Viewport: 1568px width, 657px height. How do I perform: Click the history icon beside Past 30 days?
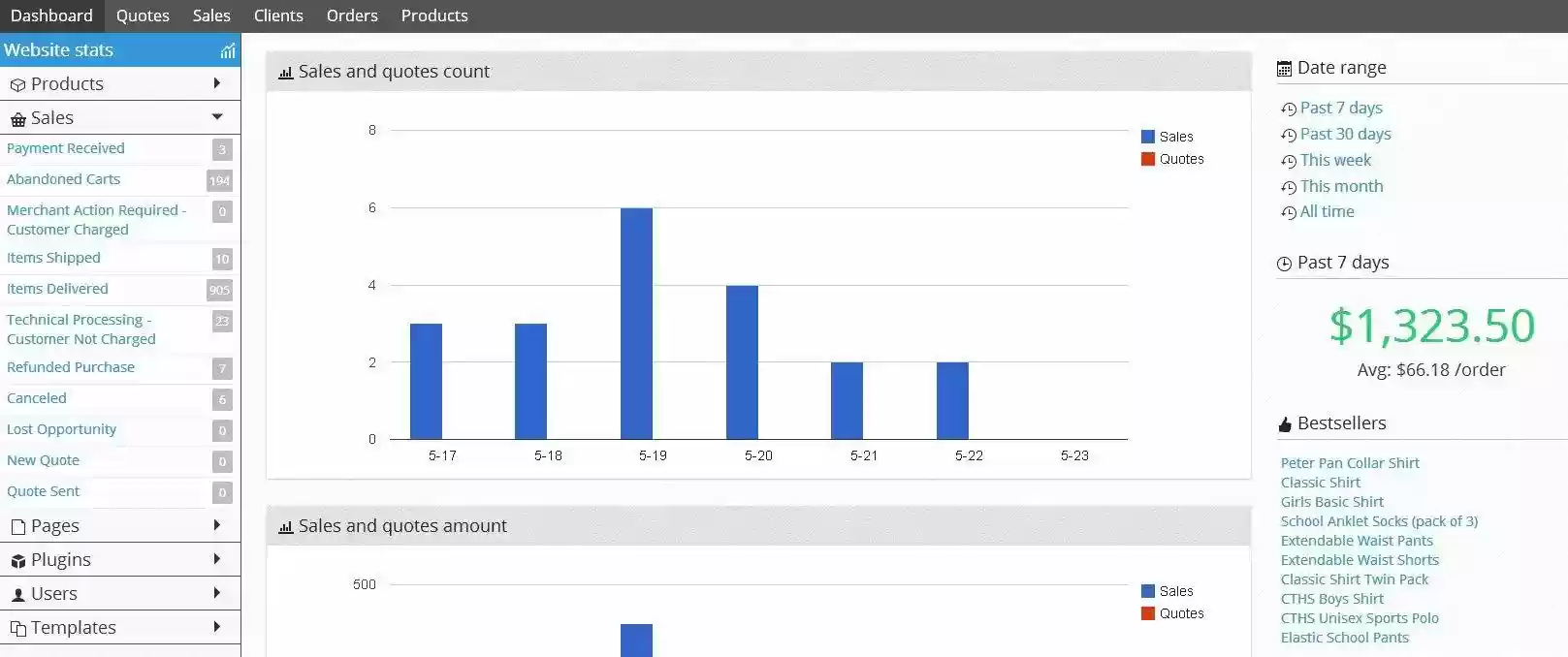(1289, 136)
